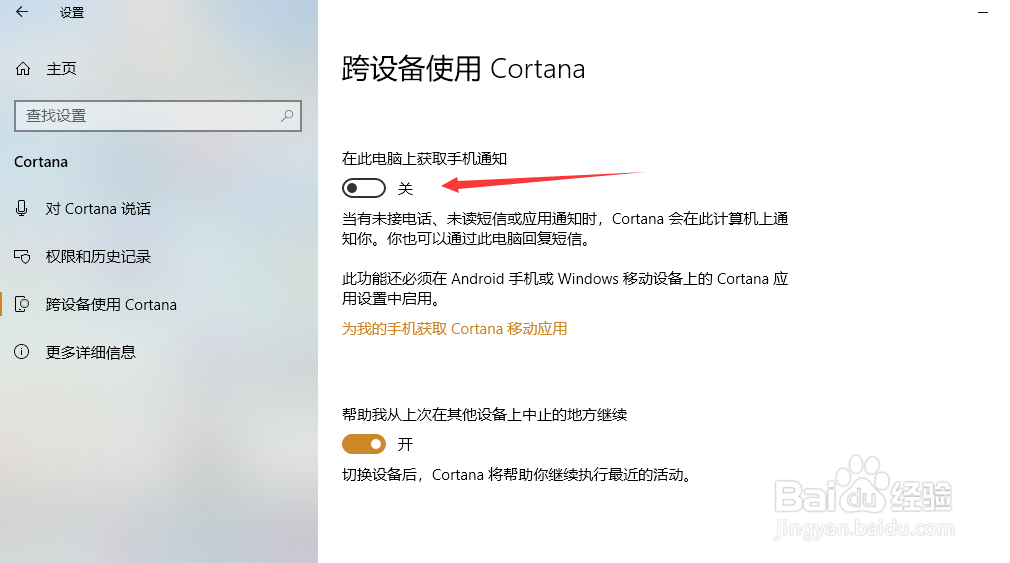Click the magnifier icon in the search box
The height and width of the screenshot is (563, 1010).
287,116
